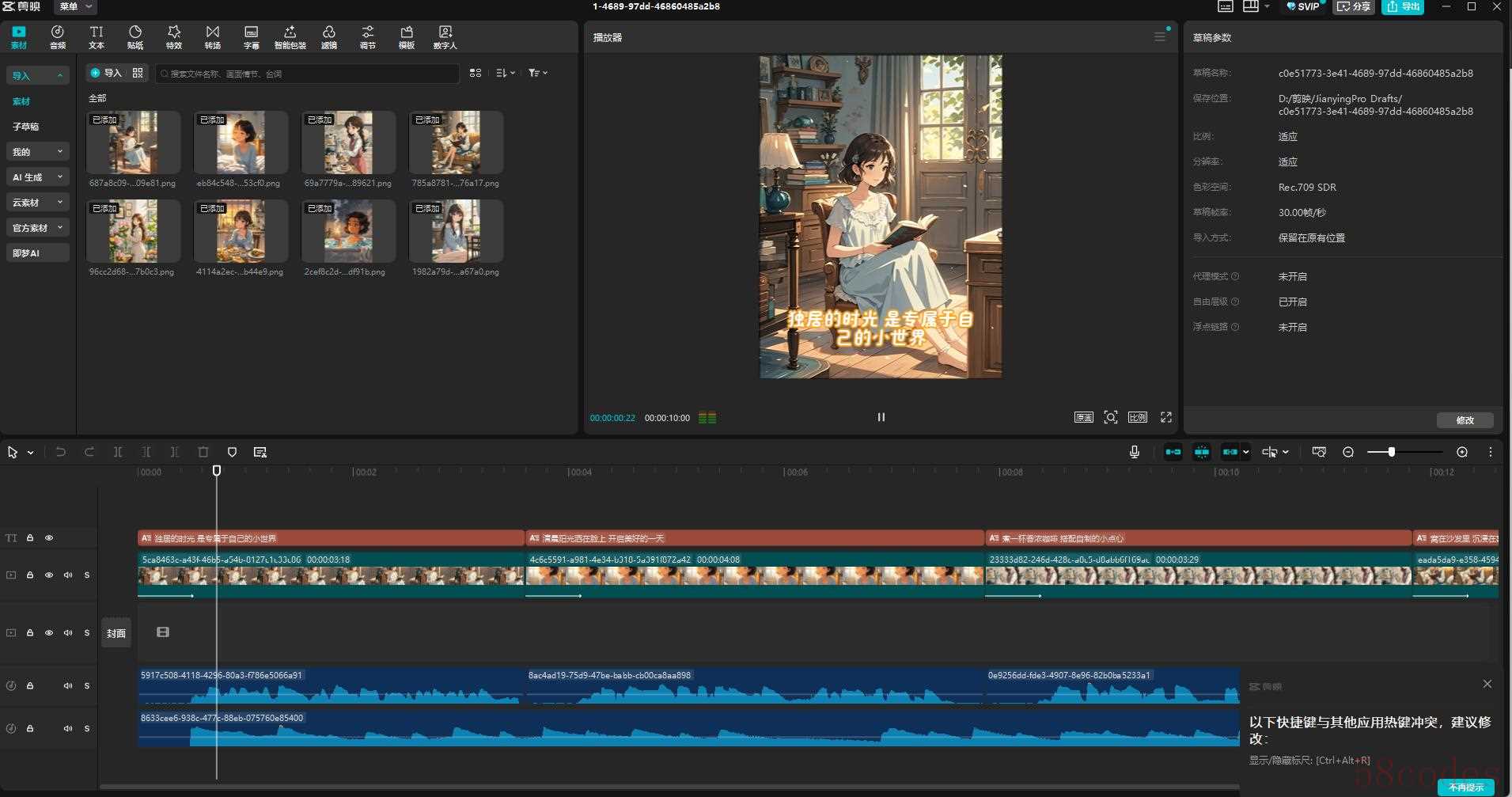Image resolution: width=1512 pixels, height=797 pixels.
Task: Click the voice-over microphone icon
Action: (1134, 452)
